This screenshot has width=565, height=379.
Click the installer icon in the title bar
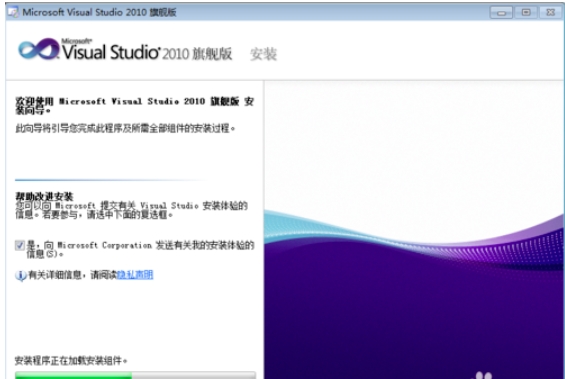click(x=13, y=12)
